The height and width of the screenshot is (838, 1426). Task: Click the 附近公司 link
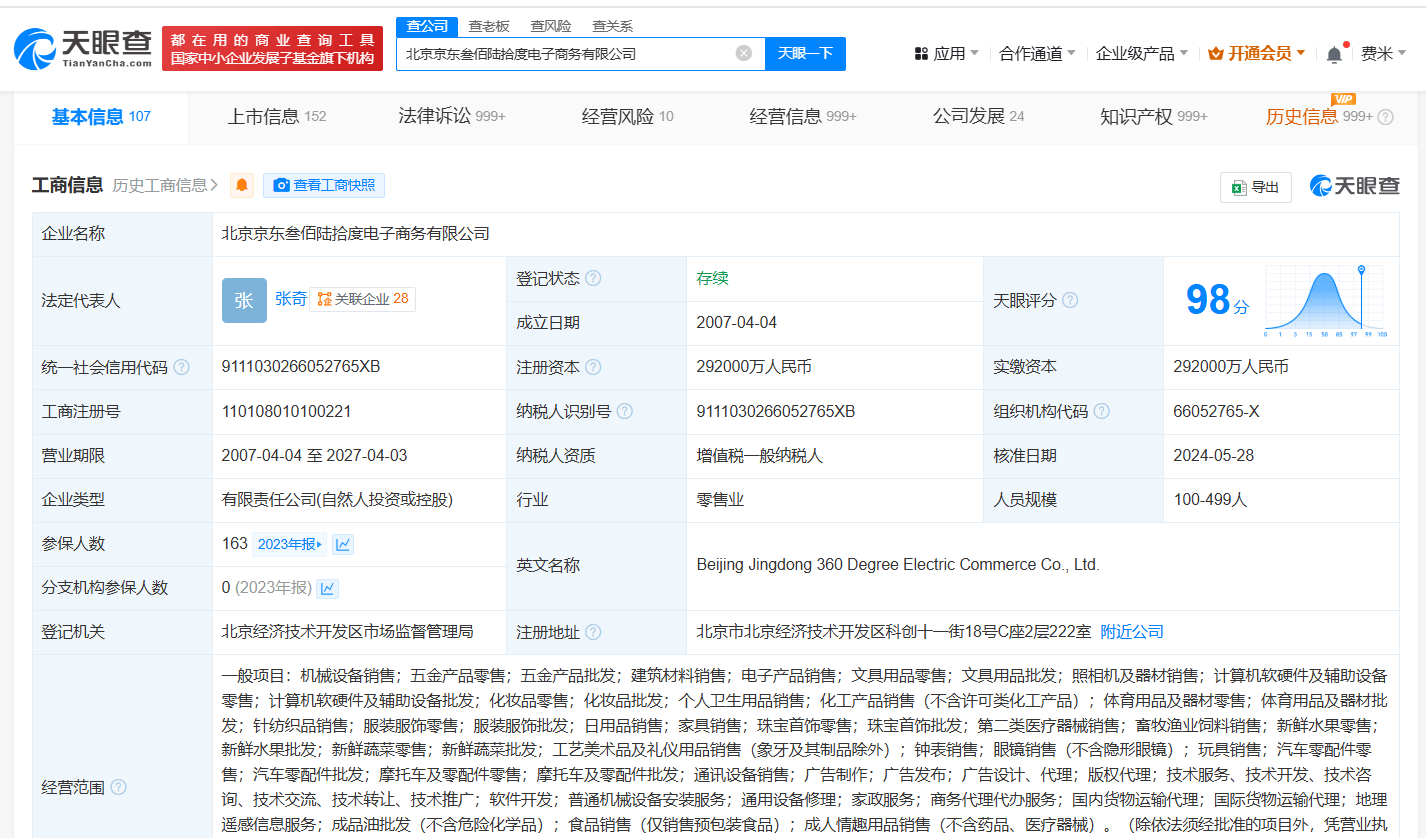pyautogui.click(x=1132, y=632)
